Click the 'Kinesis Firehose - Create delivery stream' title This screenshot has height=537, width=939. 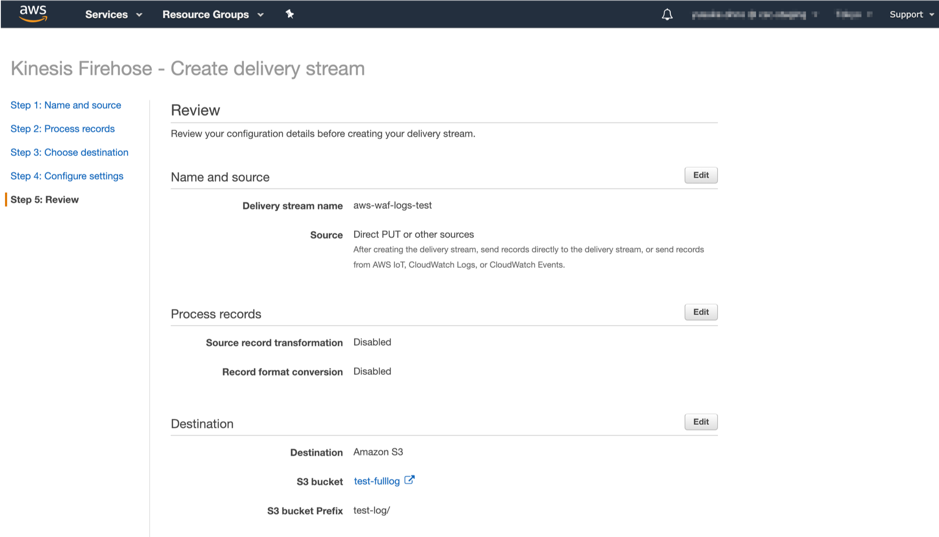(x=187, y=68)
